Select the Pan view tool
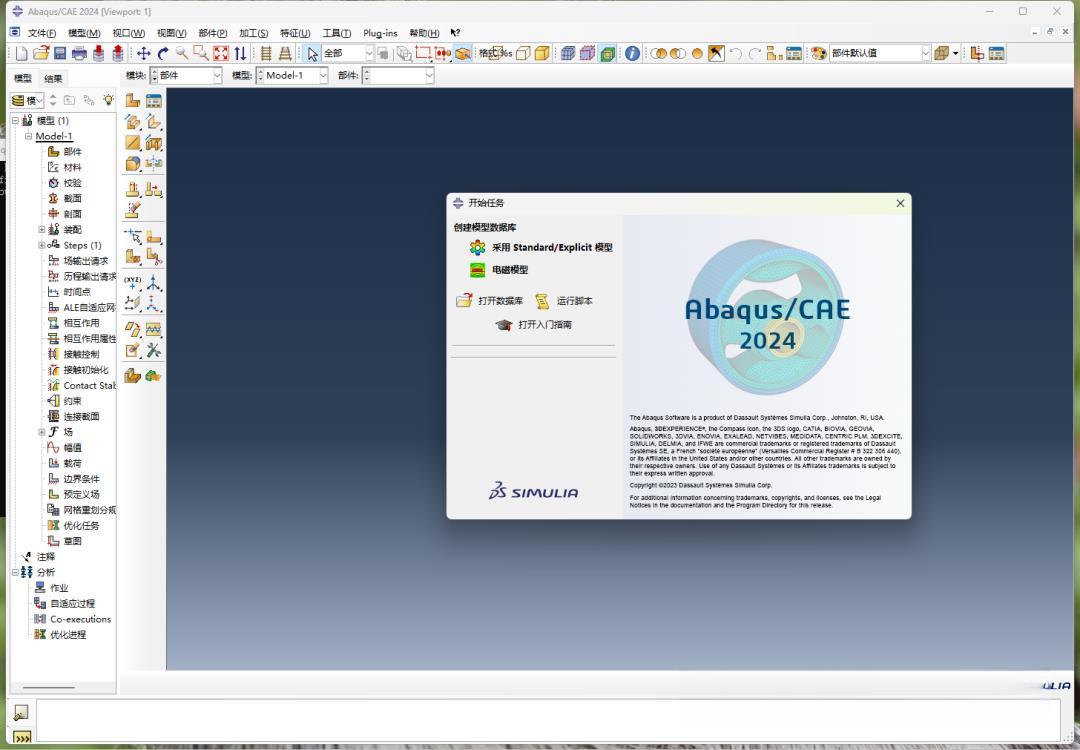The width and height of the screenshot is (1080, 750). [x=143, y=53]
